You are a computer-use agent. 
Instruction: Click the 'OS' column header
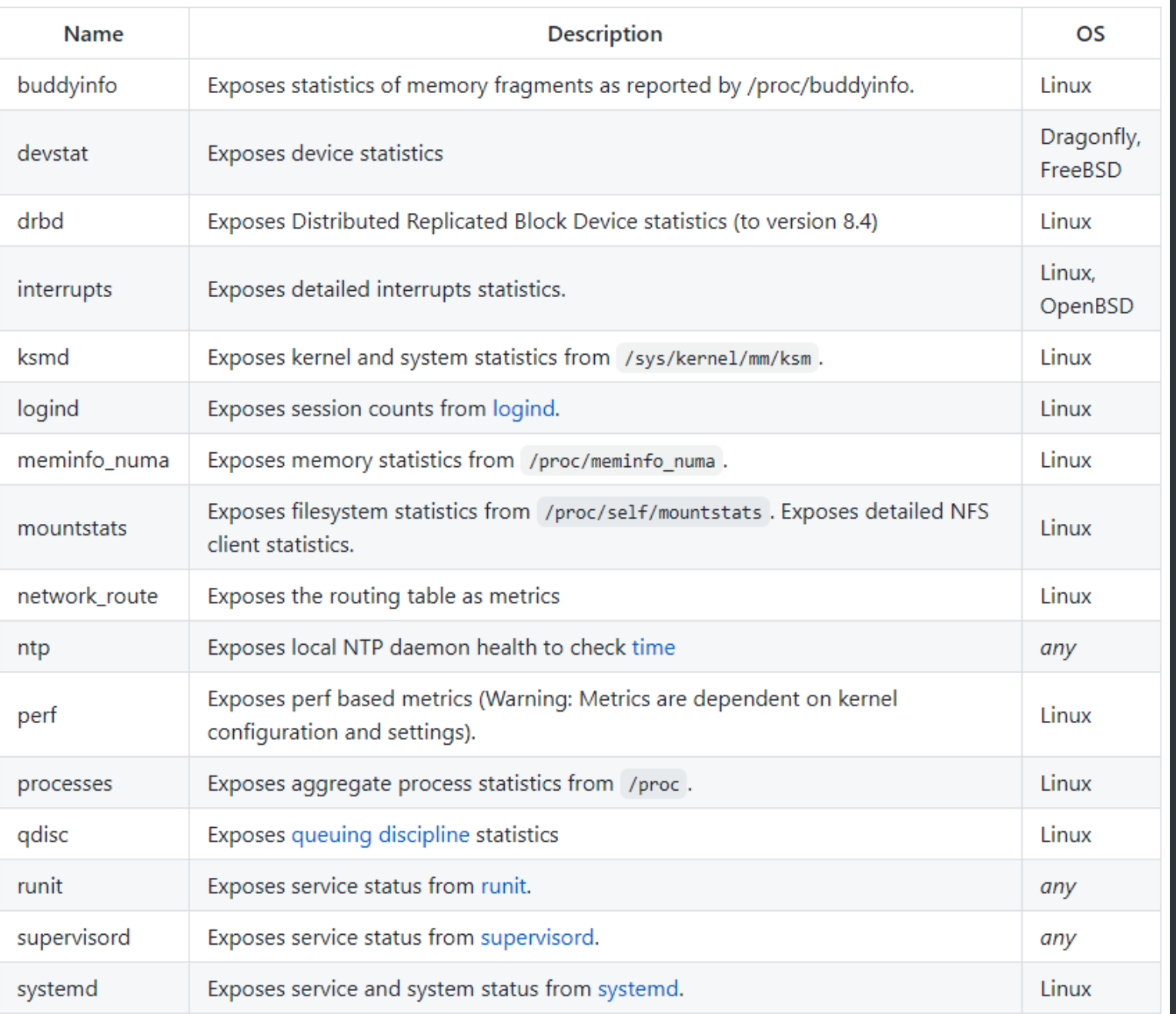1090,34
